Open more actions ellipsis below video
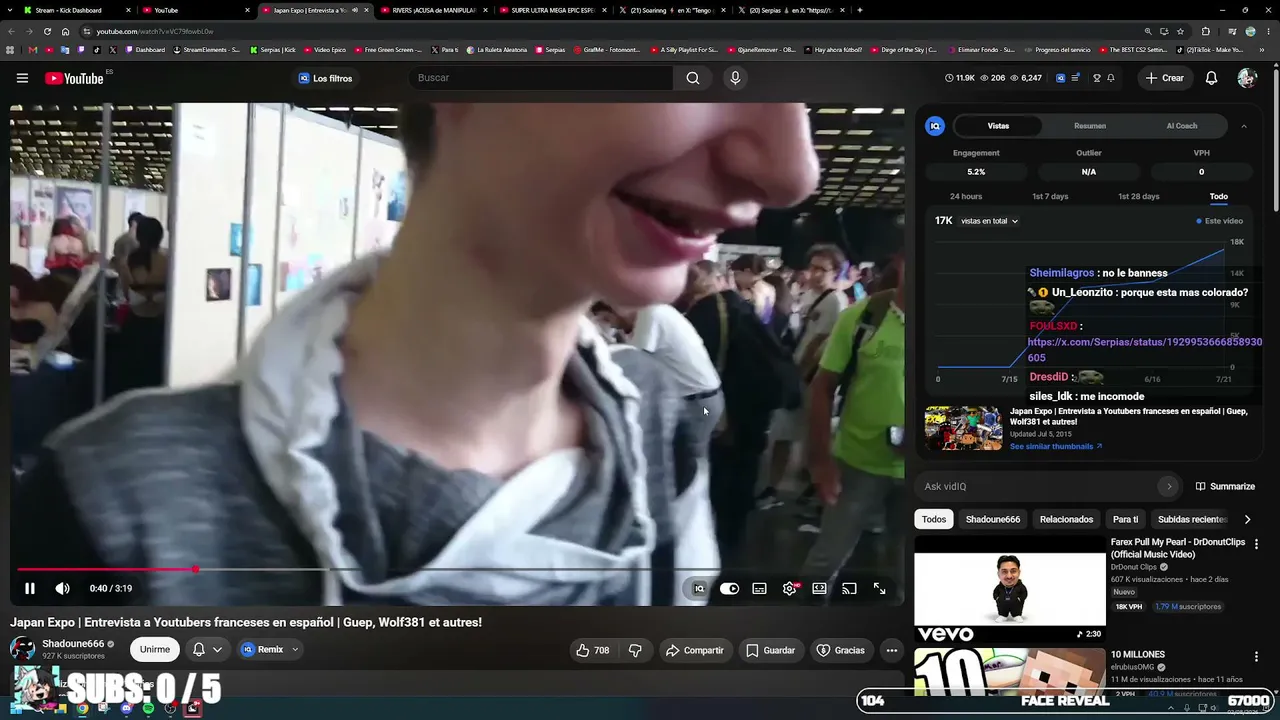Screen dimensions: 1280x720 [892, 650]
